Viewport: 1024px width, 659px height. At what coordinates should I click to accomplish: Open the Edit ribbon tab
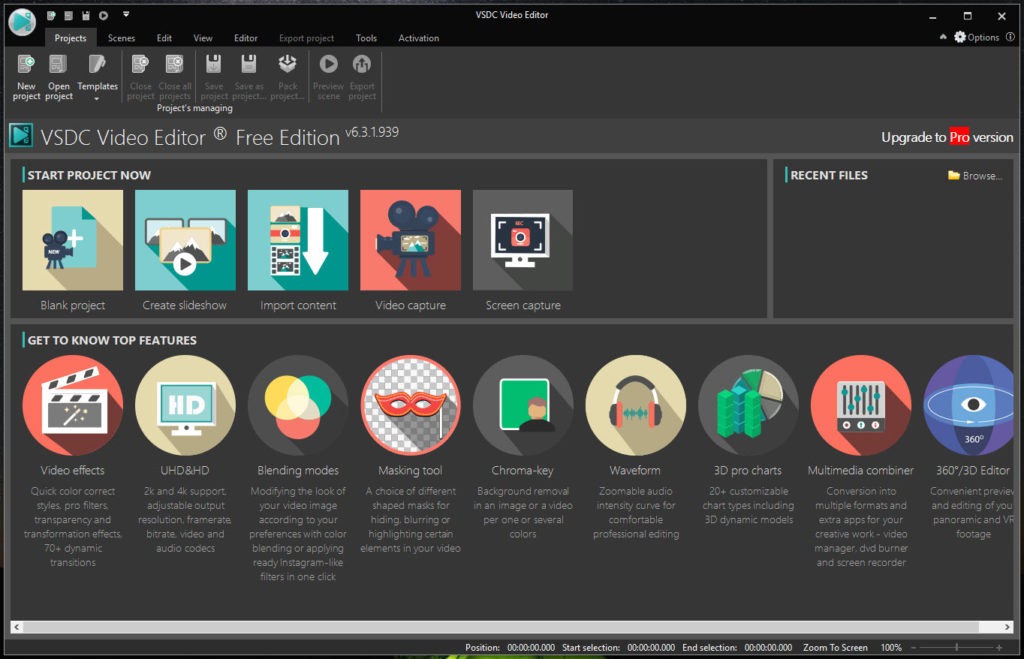[x=164, y=38]
